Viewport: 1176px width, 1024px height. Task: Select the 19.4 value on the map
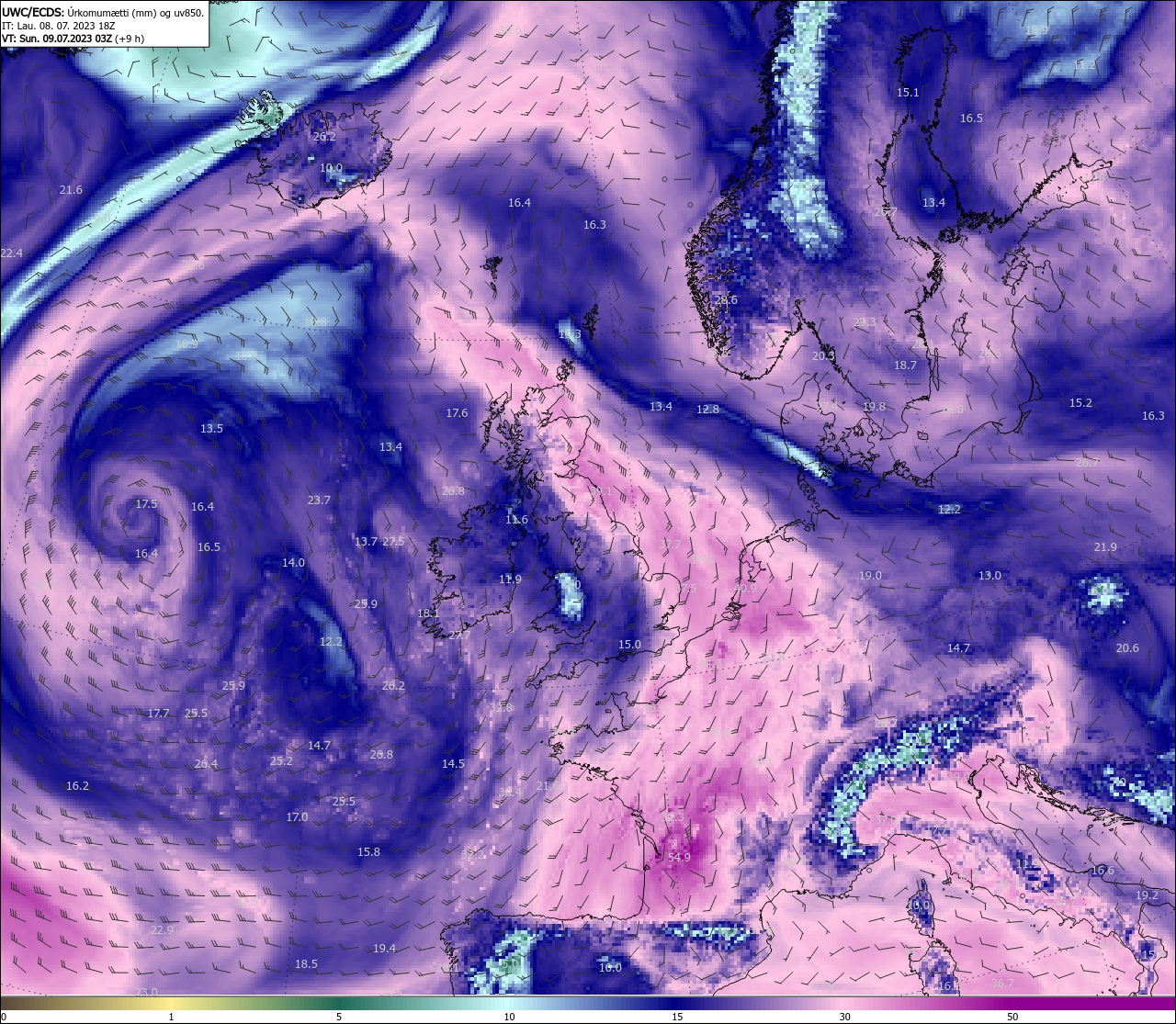tap(384, 949)
